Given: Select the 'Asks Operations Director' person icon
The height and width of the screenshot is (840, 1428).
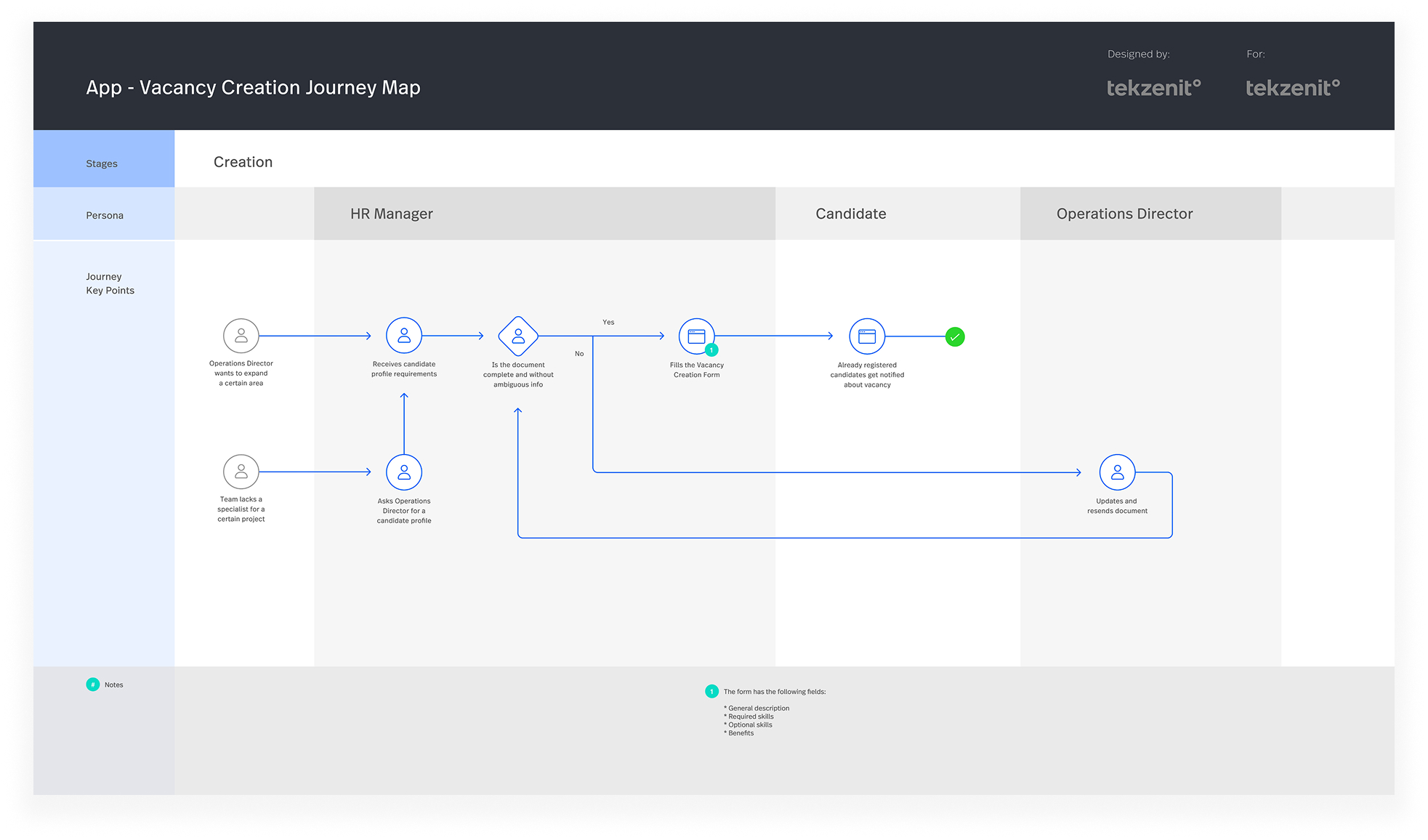Looking at the screenshot, I should 404,472.
